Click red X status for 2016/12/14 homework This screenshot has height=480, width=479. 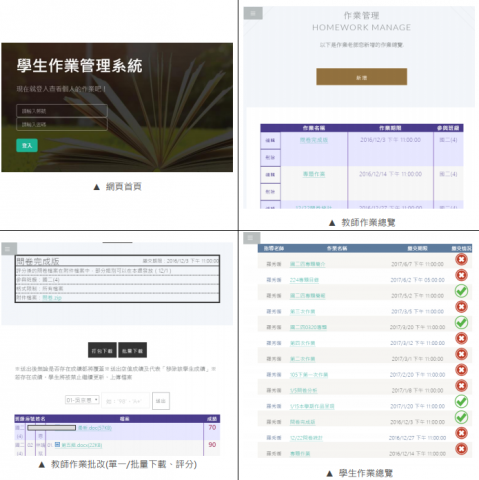461,449
